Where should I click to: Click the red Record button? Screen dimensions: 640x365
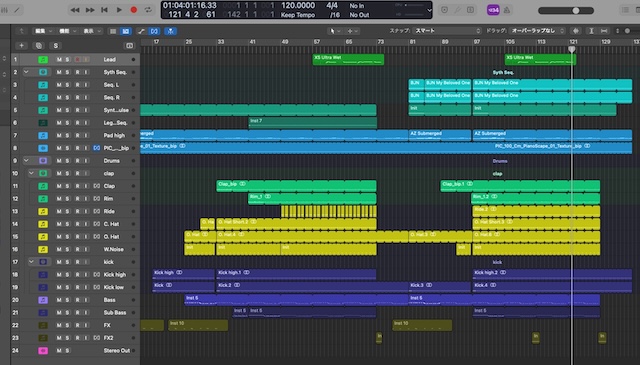(x=133, y=10)
